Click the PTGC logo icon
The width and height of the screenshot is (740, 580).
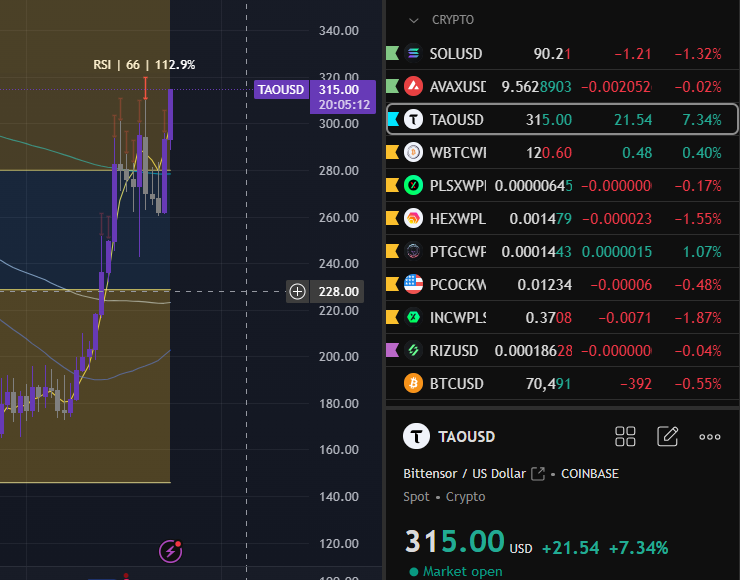tap(413, 252)
